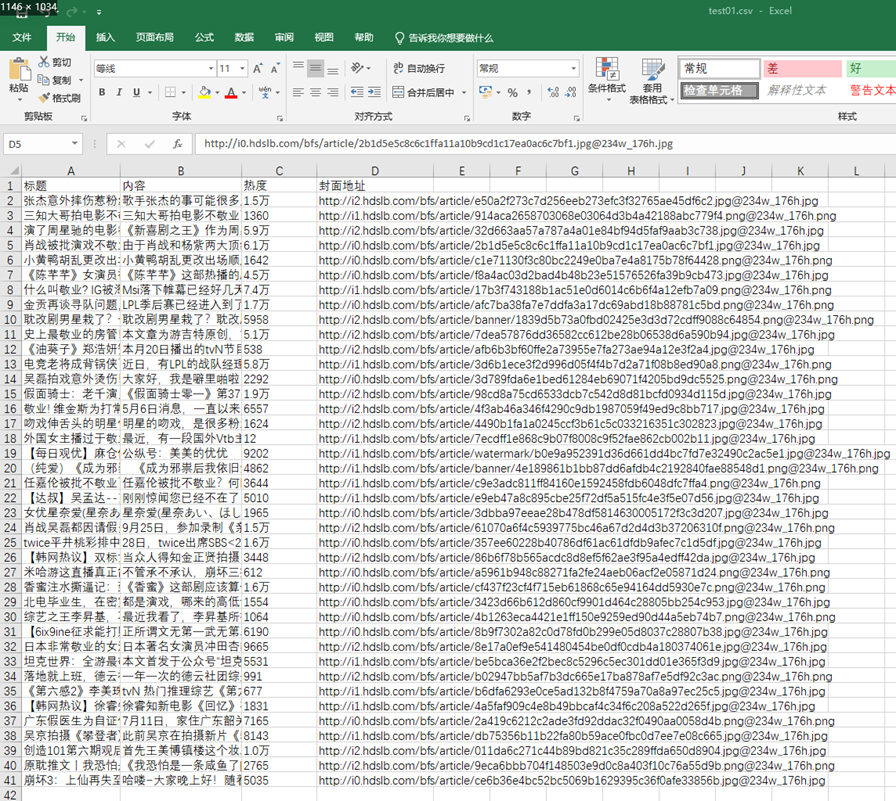
Task: Open the Font dialog launcher
Action: coord(280,118)
